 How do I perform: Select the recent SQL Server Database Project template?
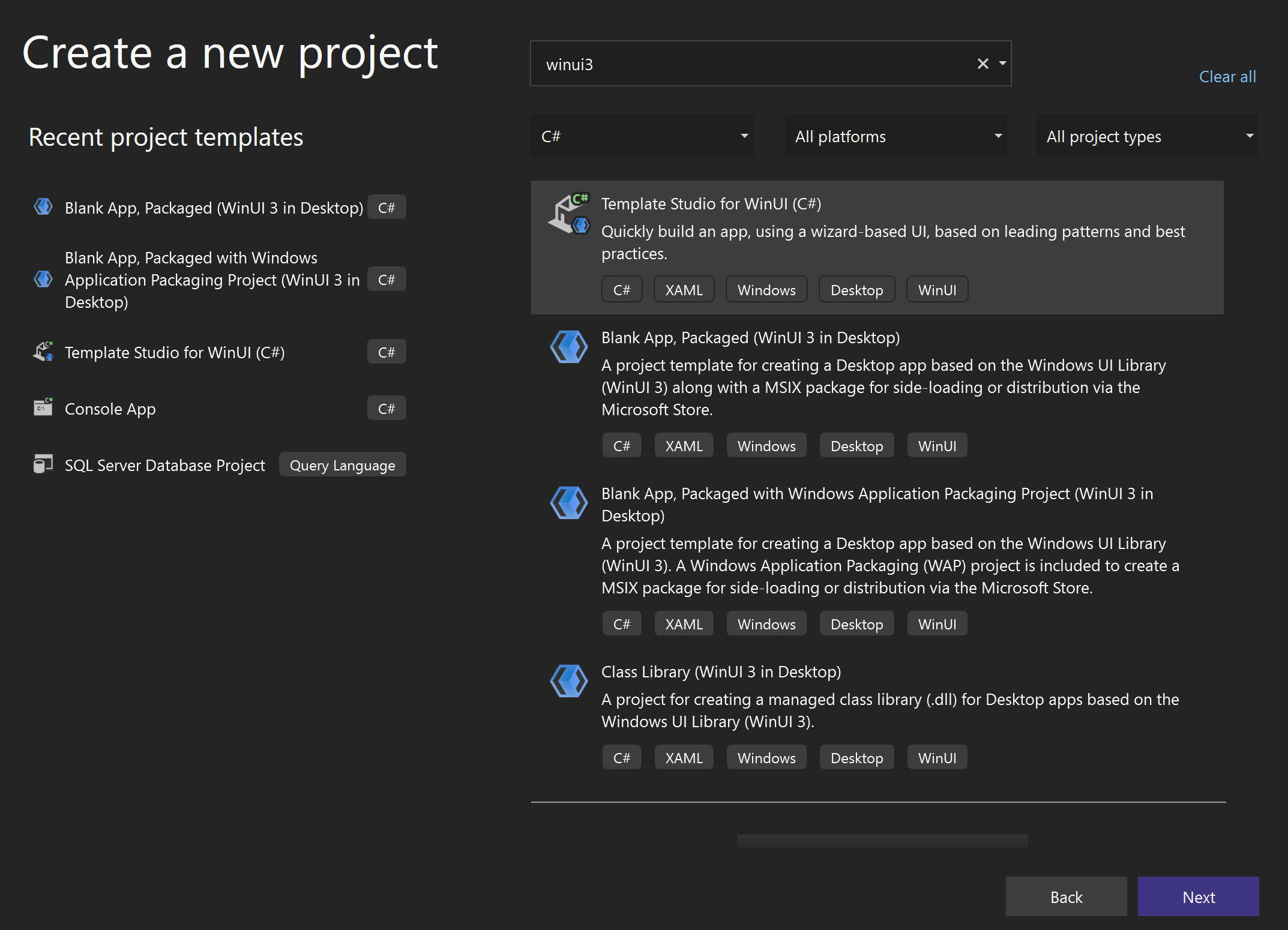click(x=164, y=465)
